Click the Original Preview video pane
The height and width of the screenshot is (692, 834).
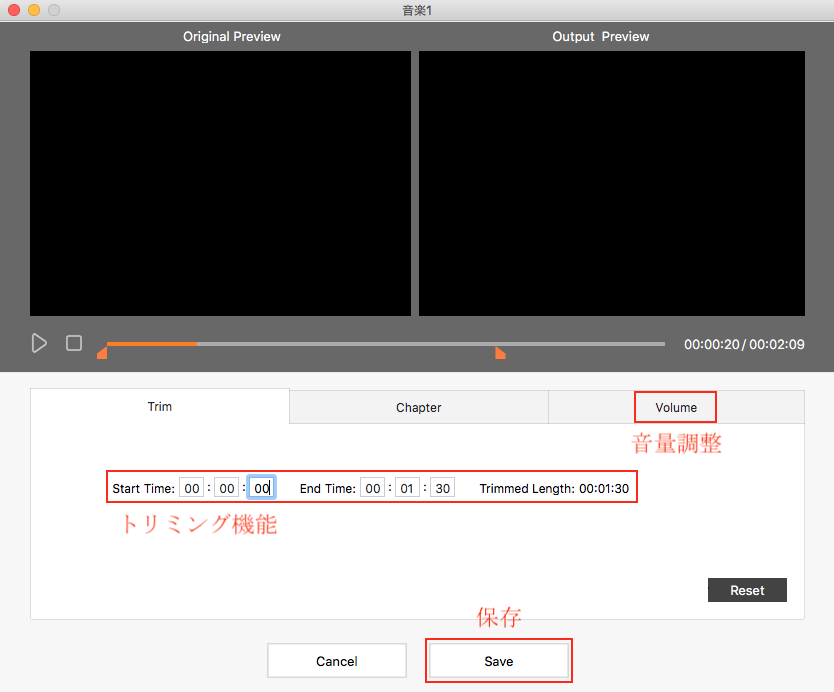point(220,184)
